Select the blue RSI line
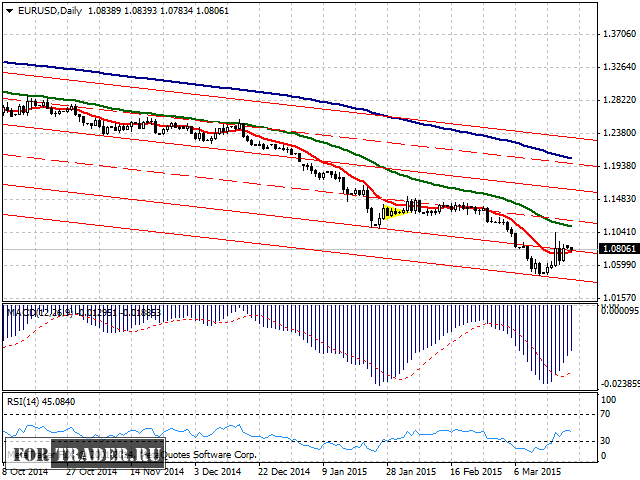This screenshot has width=640, height=480. [300, 435]
